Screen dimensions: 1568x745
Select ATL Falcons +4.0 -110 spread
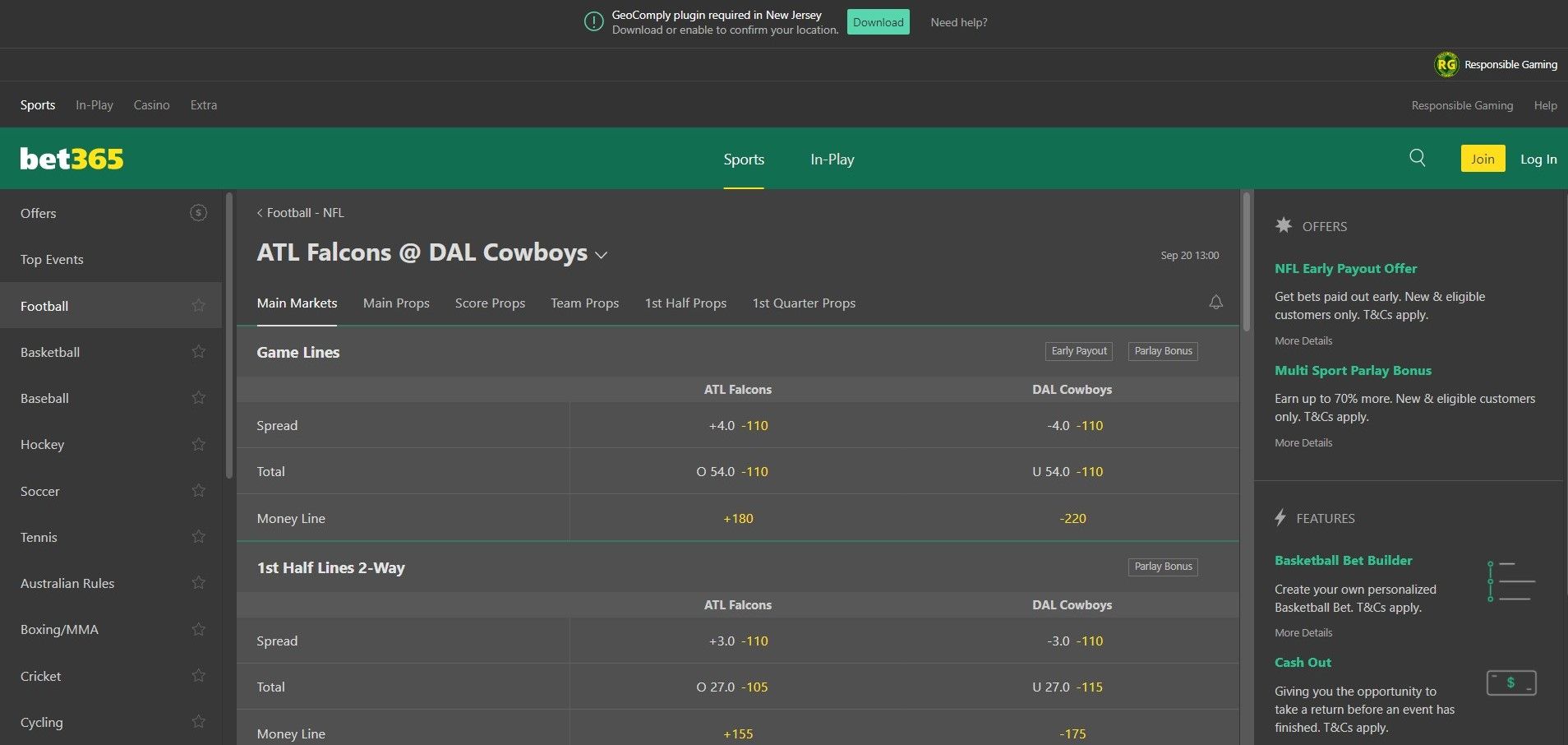[x=738, y=425]
